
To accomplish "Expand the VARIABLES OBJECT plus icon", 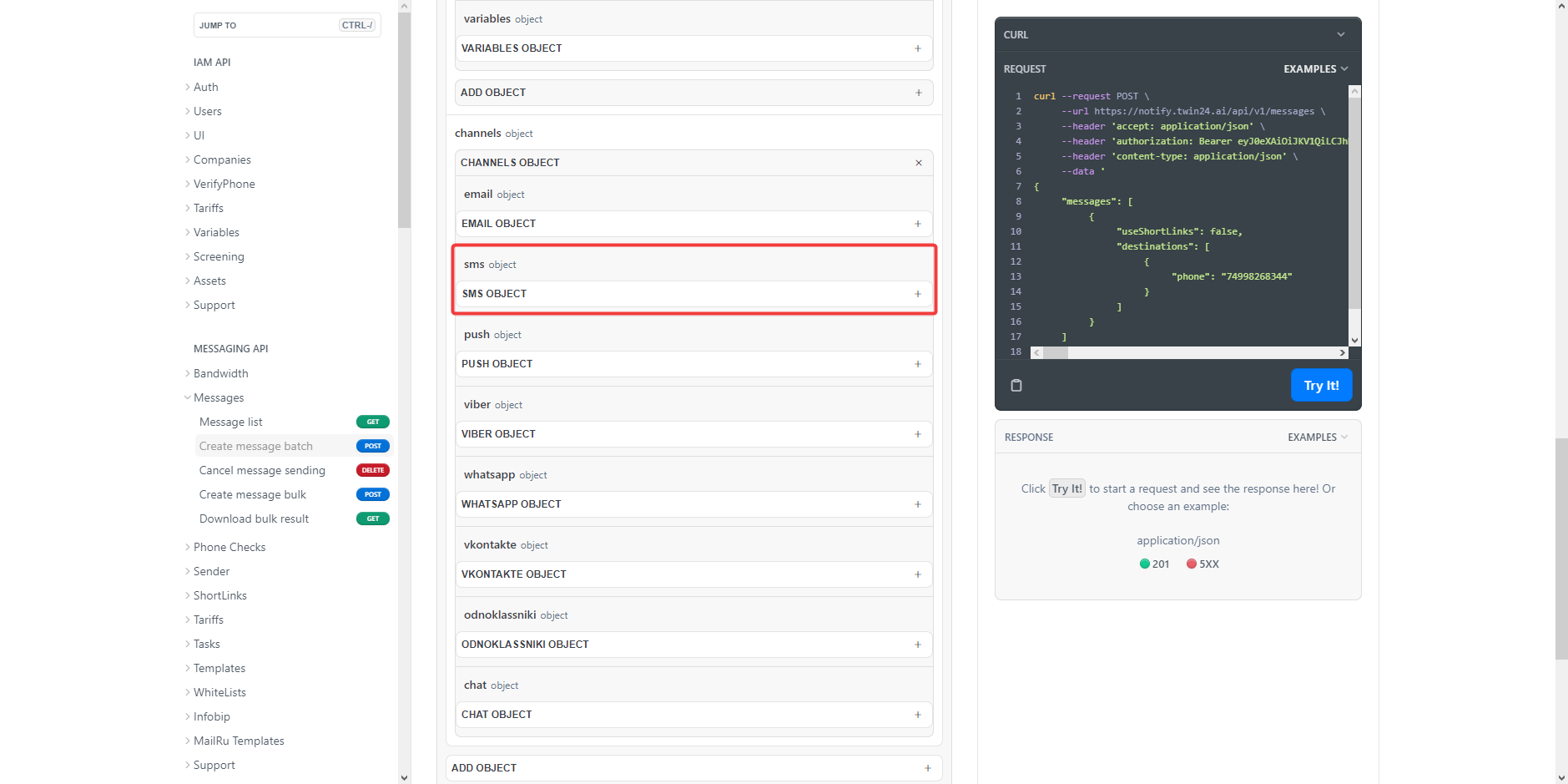I will click(917, 48).
